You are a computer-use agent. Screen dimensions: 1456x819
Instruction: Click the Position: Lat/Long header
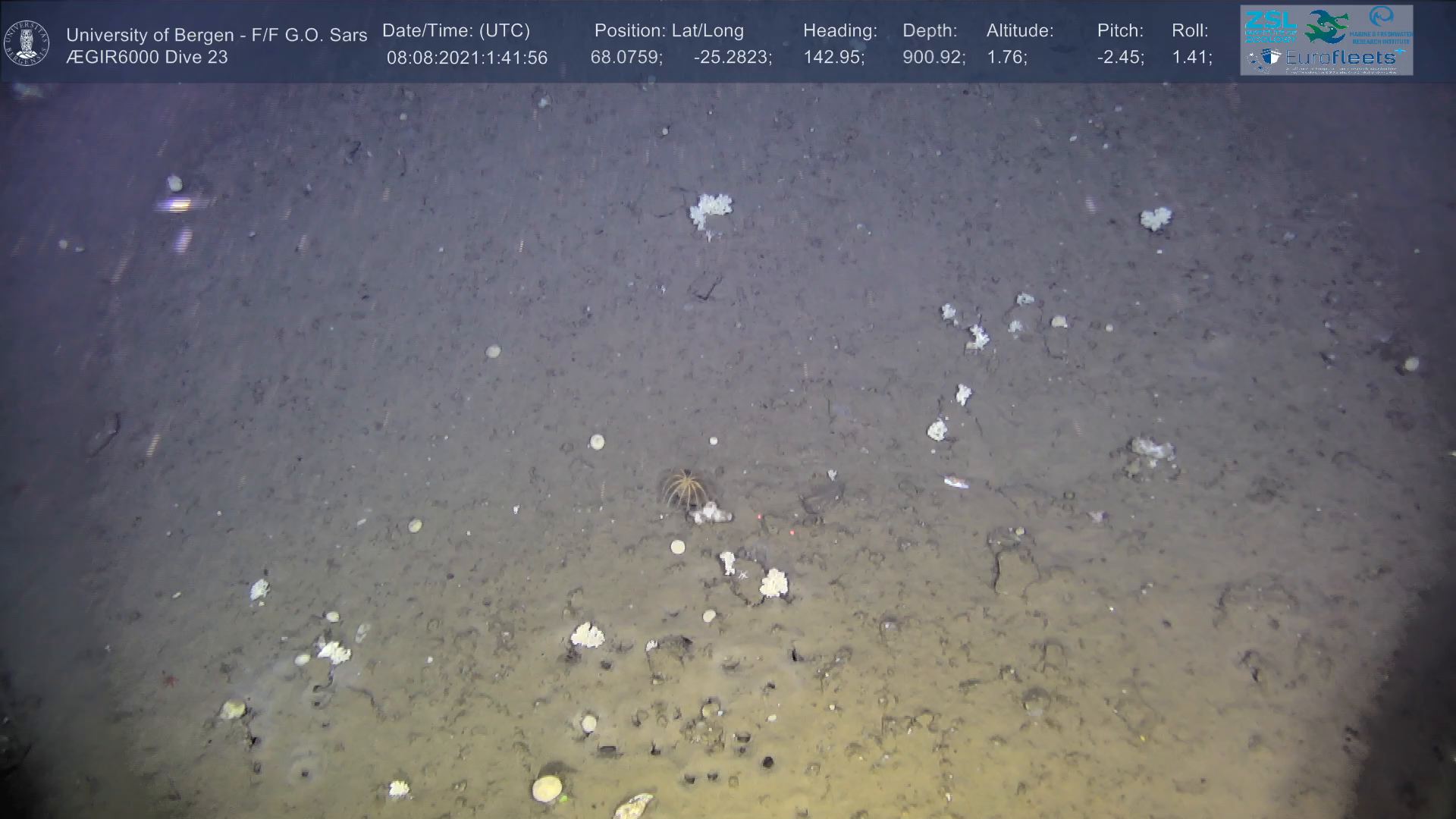click(668, 30)
